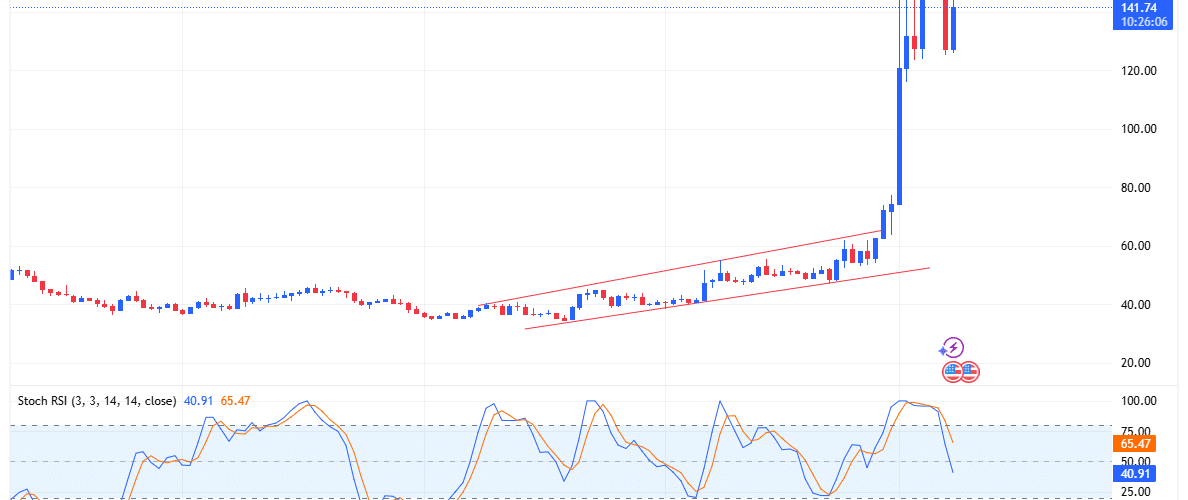Click the 20.00 price axis label
Image resolution: width=1188 pixels, height=500 pixels.
click(x=1138, y=363)
